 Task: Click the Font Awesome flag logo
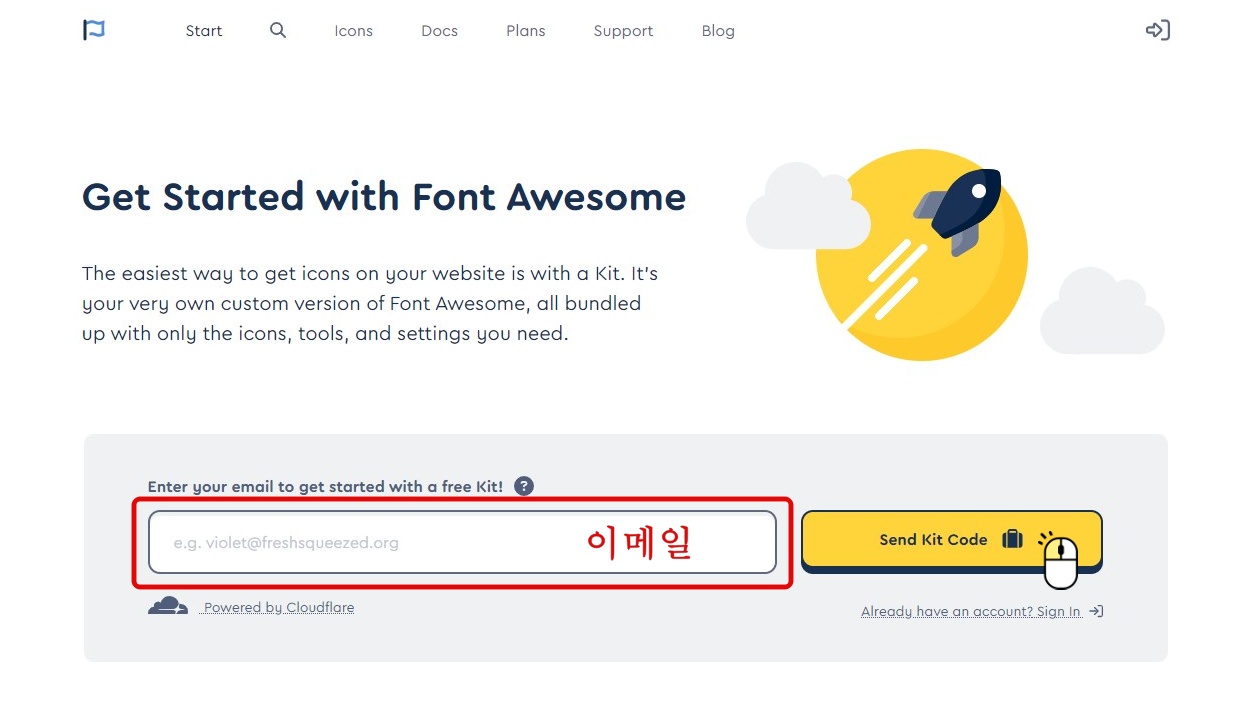click(x=94, y=31)
